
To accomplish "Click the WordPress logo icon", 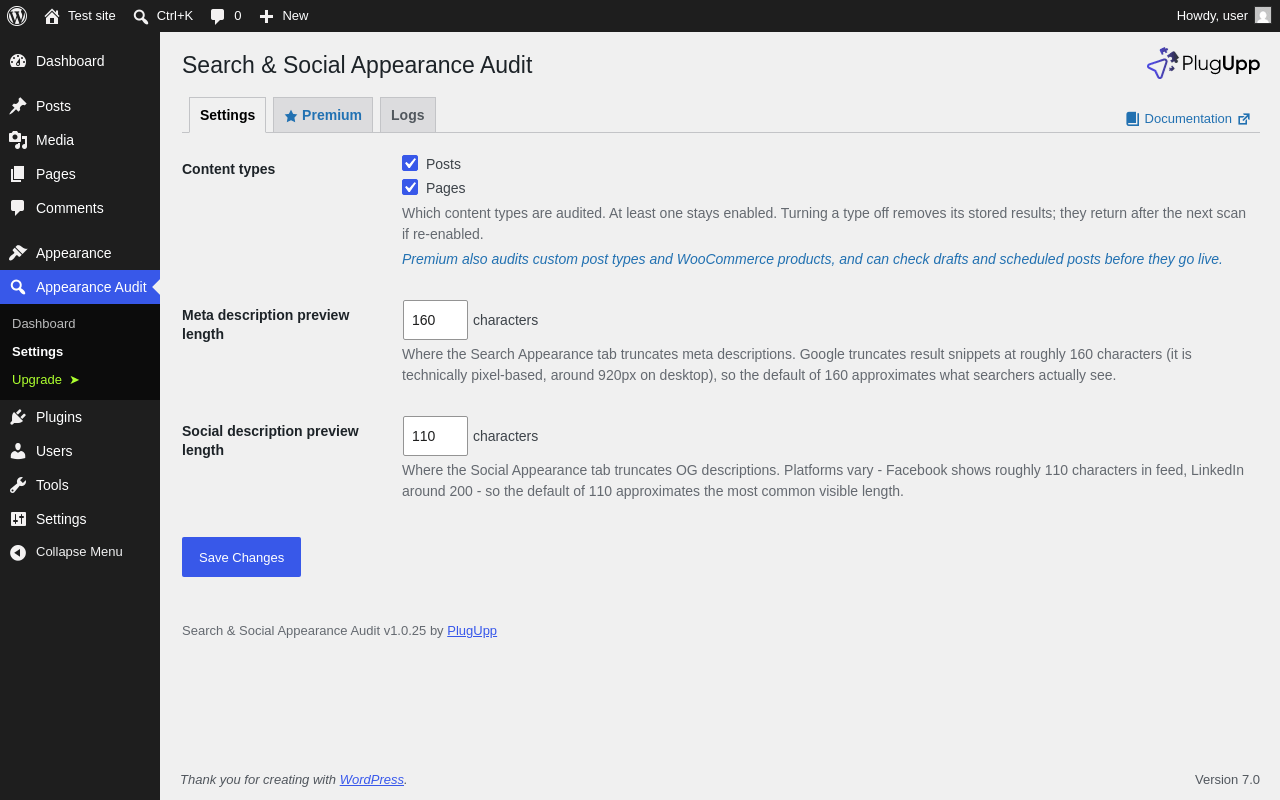I will point(17,16).
